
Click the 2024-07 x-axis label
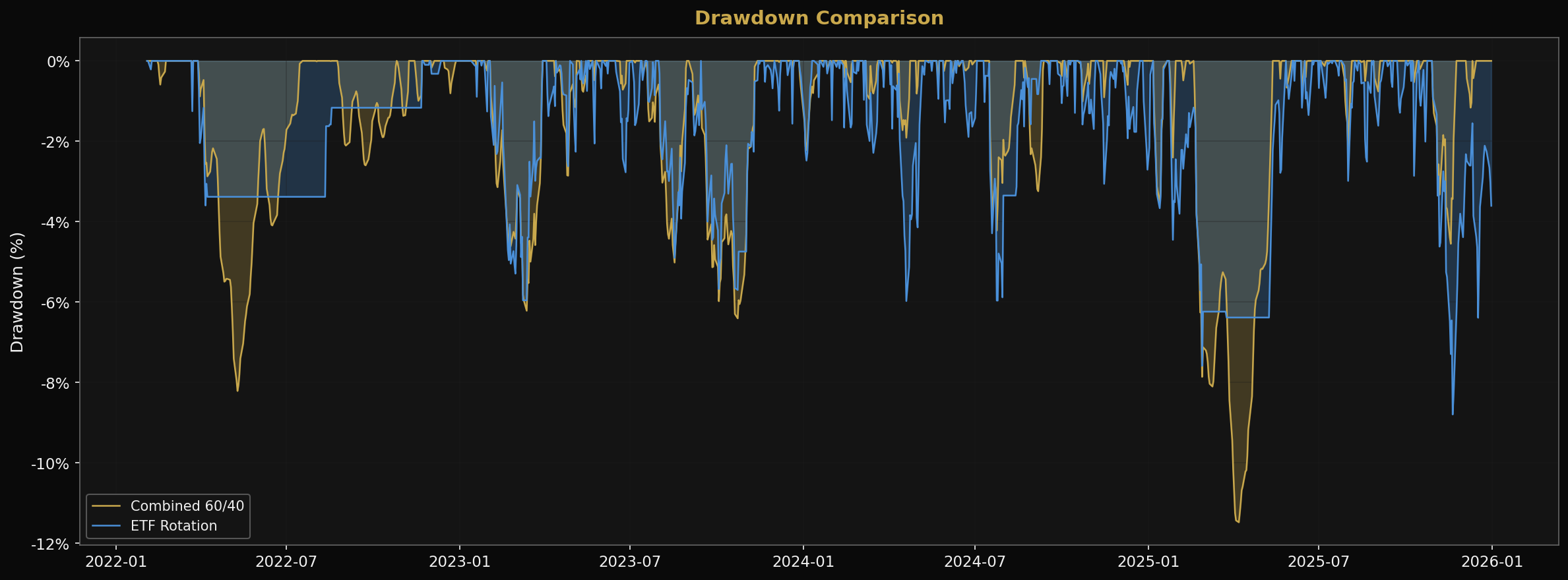point(975,562)
